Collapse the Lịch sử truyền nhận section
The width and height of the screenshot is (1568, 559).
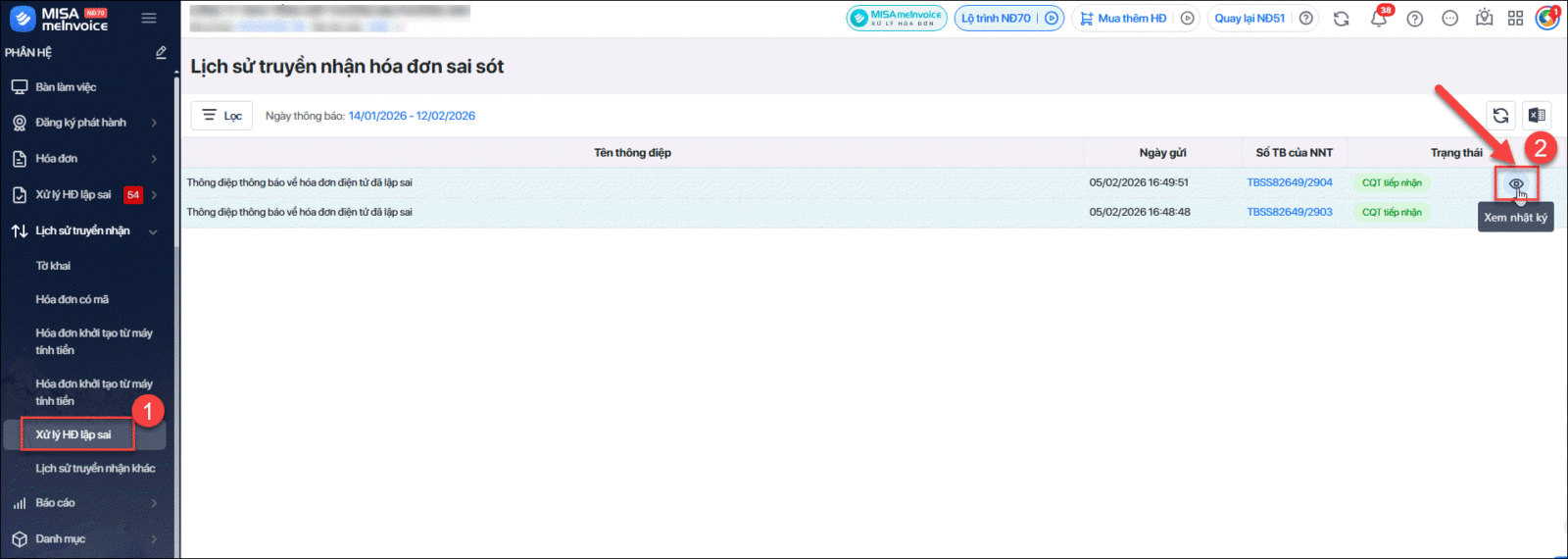tap(153, 231)
